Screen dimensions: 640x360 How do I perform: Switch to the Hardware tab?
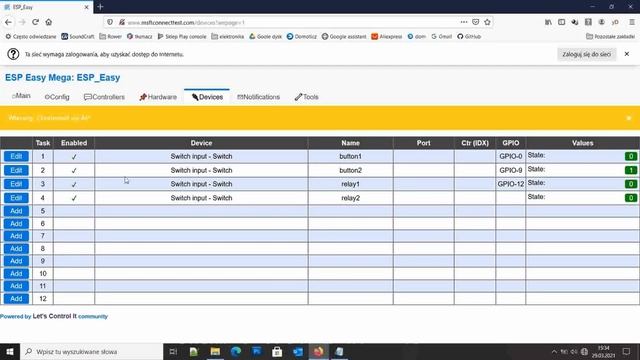158,97
